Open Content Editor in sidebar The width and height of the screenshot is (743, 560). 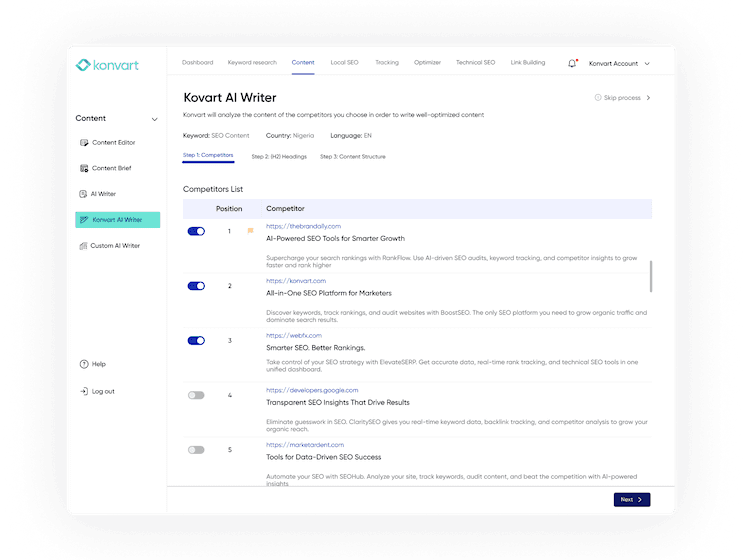pos(113,143)
